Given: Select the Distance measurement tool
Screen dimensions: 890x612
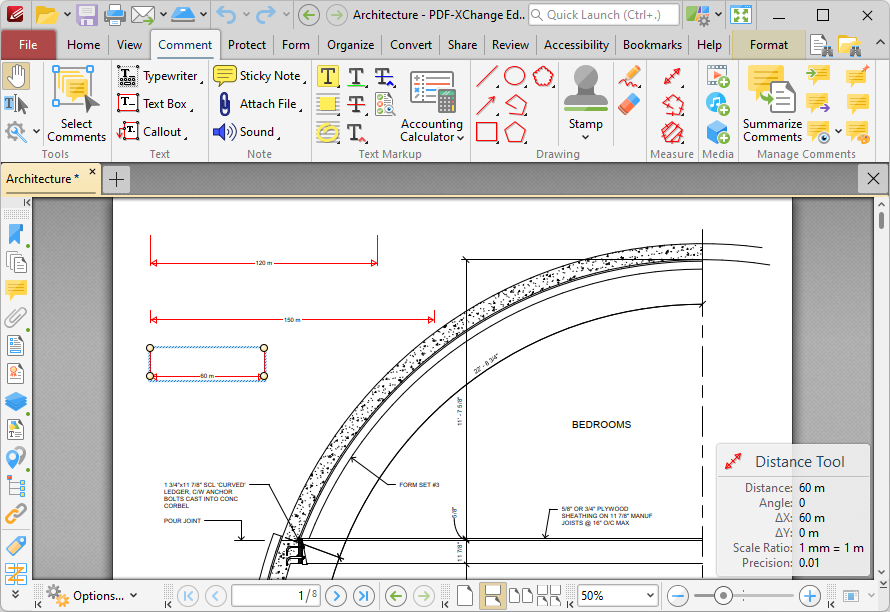Looking at the screenshot, I should pos(672,77).
